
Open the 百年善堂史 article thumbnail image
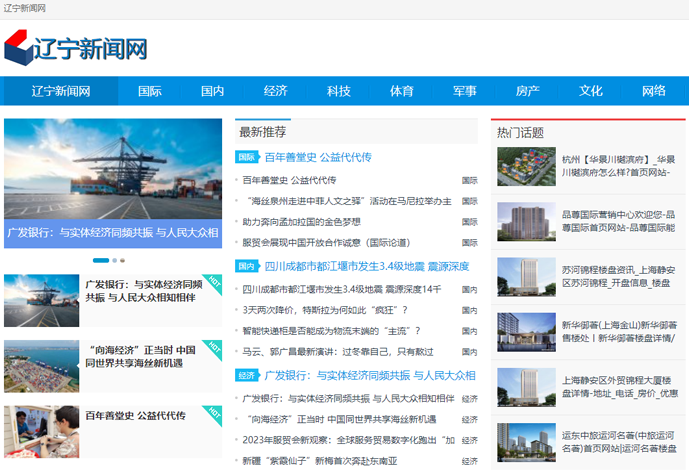tap(41, 431)
